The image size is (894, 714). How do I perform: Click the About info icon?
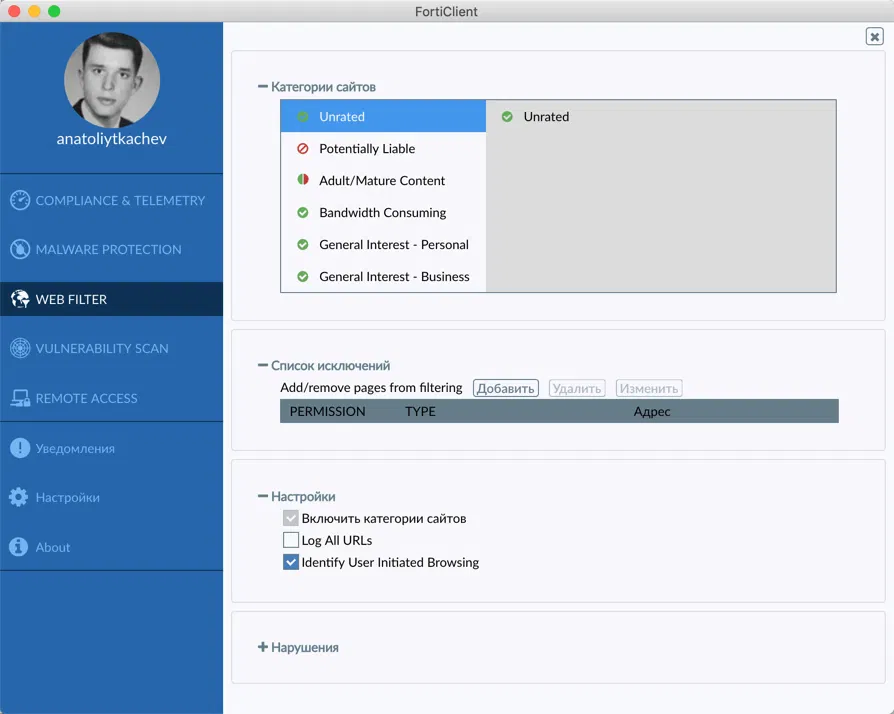point(19,547)
